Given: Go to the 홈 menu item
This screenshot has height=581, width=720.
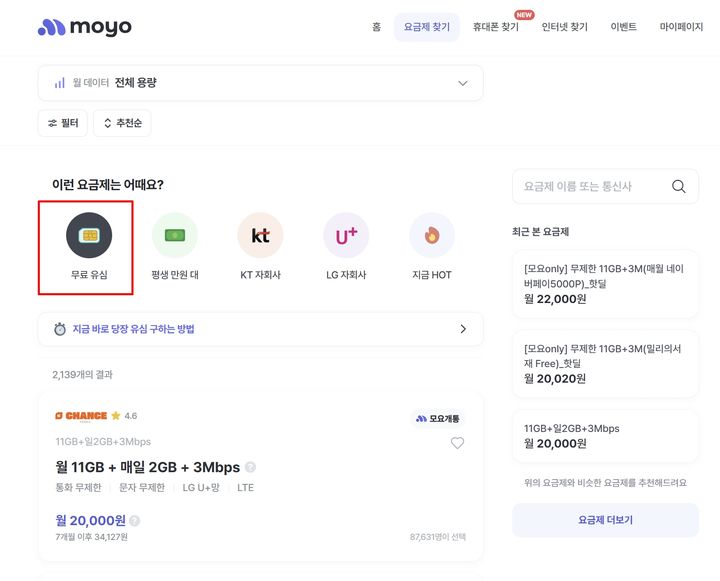Looking at the screenshot, I should (x=376, y=27).
